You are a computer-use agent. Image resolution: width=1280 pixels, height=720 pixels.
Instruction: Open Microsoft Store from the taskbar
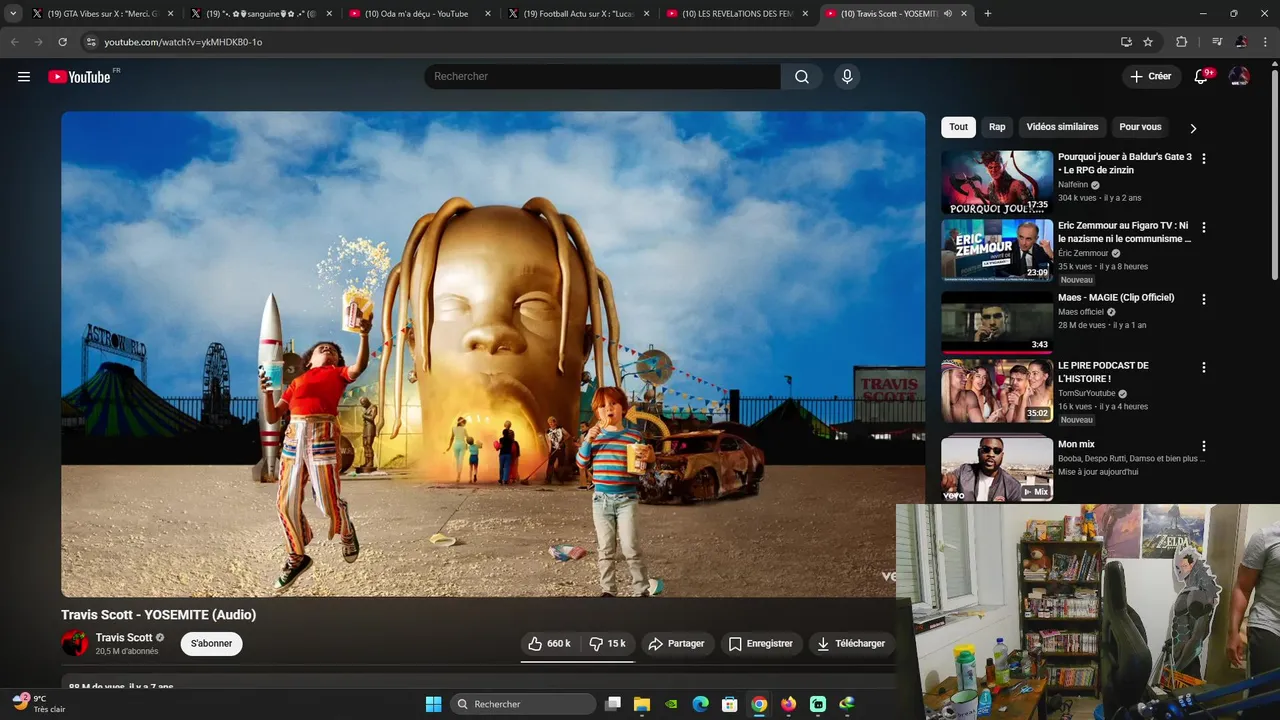(730, 704)
